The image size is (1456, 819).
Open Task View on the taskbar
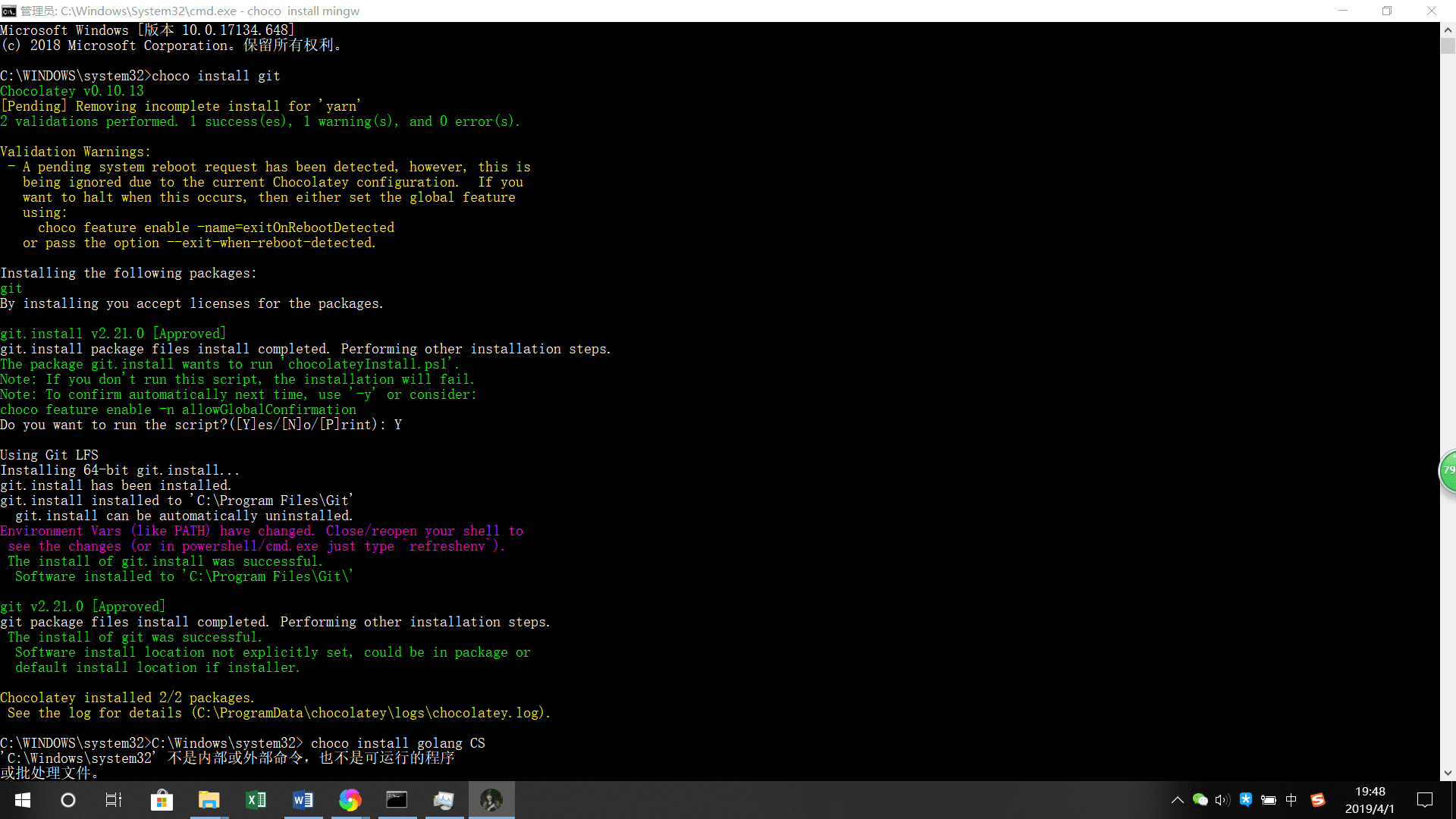[114, 800]
